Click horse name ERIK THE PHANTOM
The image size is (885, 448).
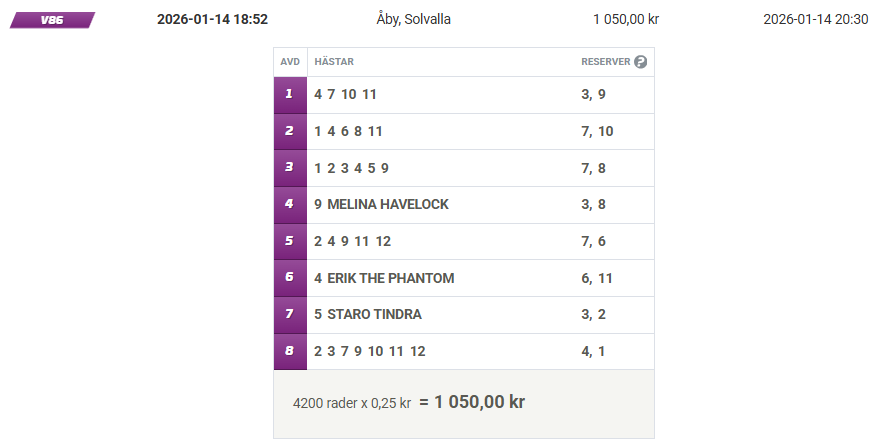(x=390, y=278)
